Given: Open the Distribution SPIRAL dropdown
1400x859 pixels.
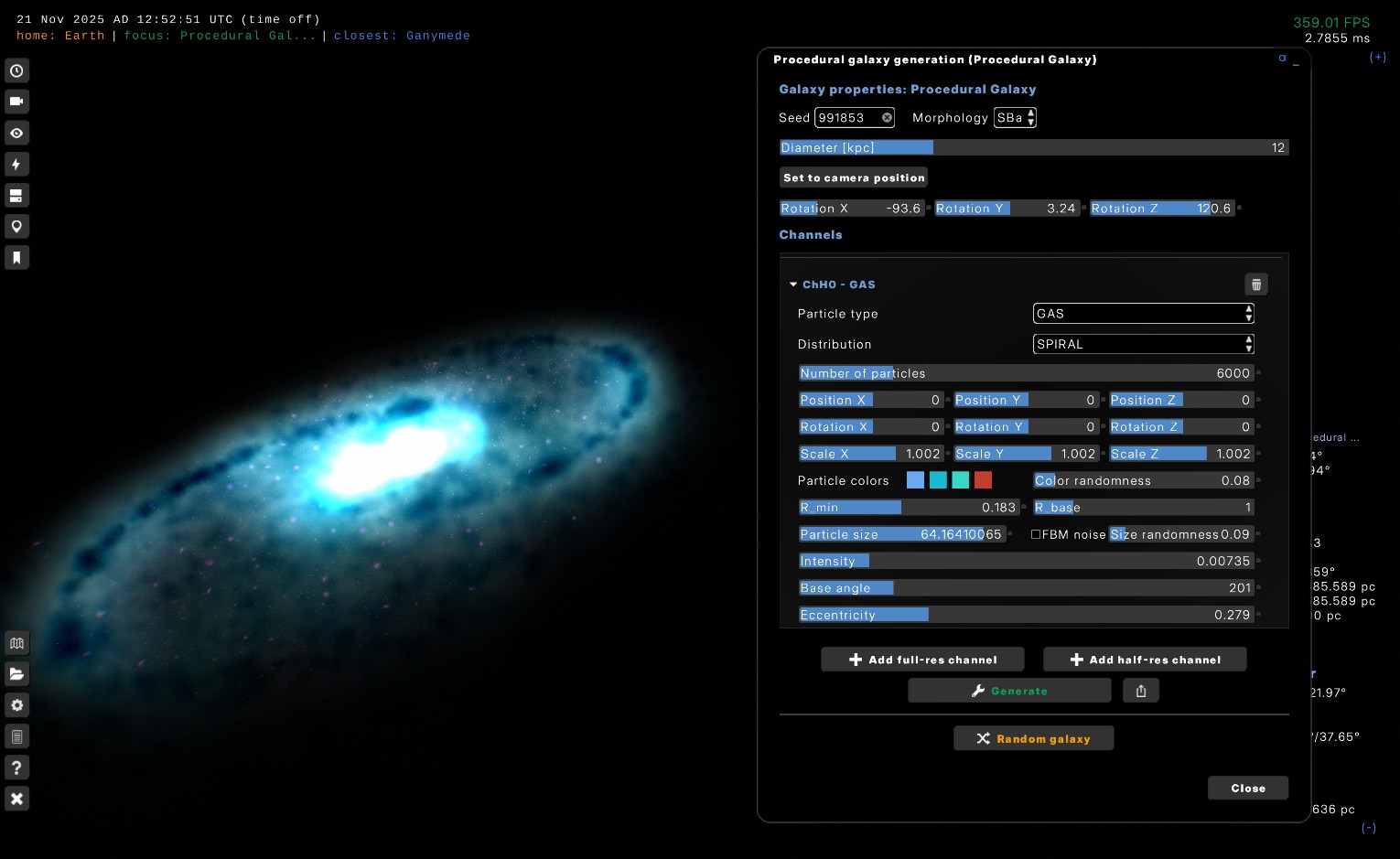Looking at the screenshot, I should [1142, 344].
